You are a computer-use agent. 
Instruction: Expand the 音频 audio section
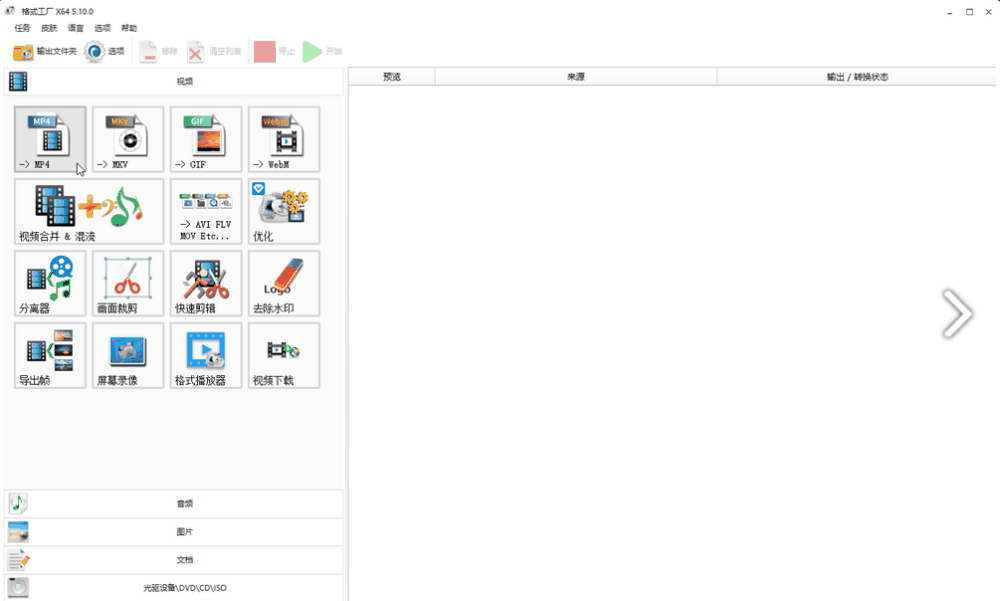pyautogui.click(x=174, y=504)
